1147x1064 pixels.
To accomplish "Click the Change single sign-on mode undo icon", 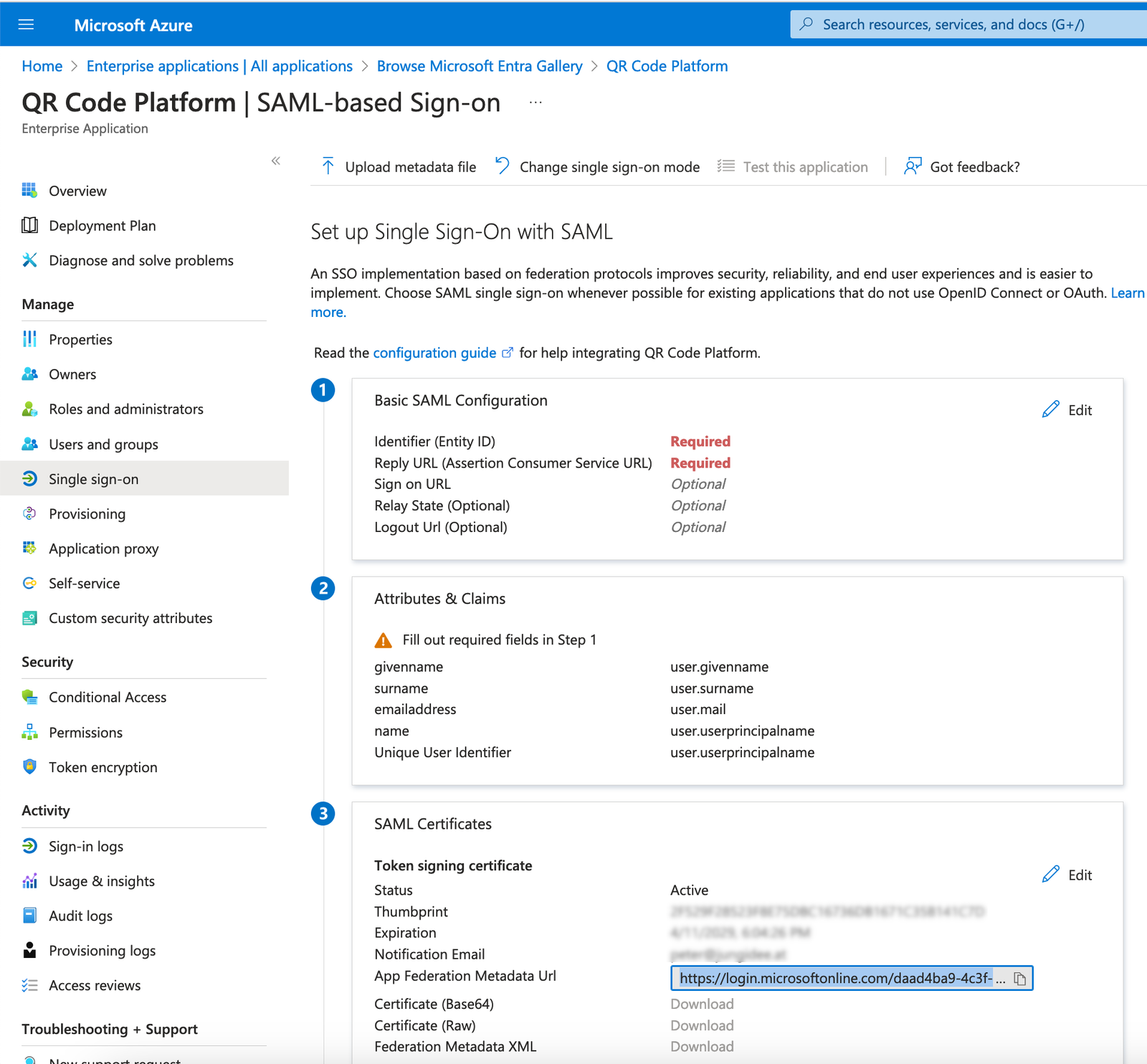I will tap(503, 166).
